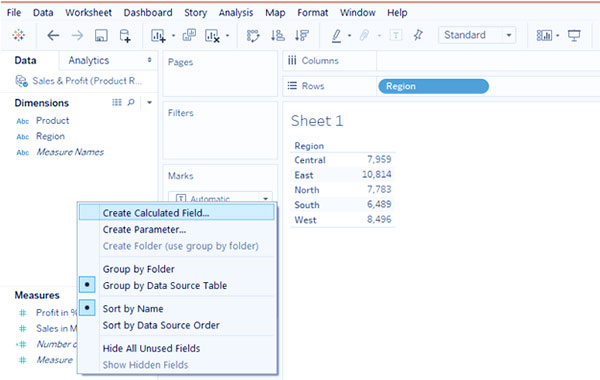Open the Dimensions pane dropdown arrow
The width and height of the screenshot is (600, 380).
pyautogui.click(x=150, y=102)
